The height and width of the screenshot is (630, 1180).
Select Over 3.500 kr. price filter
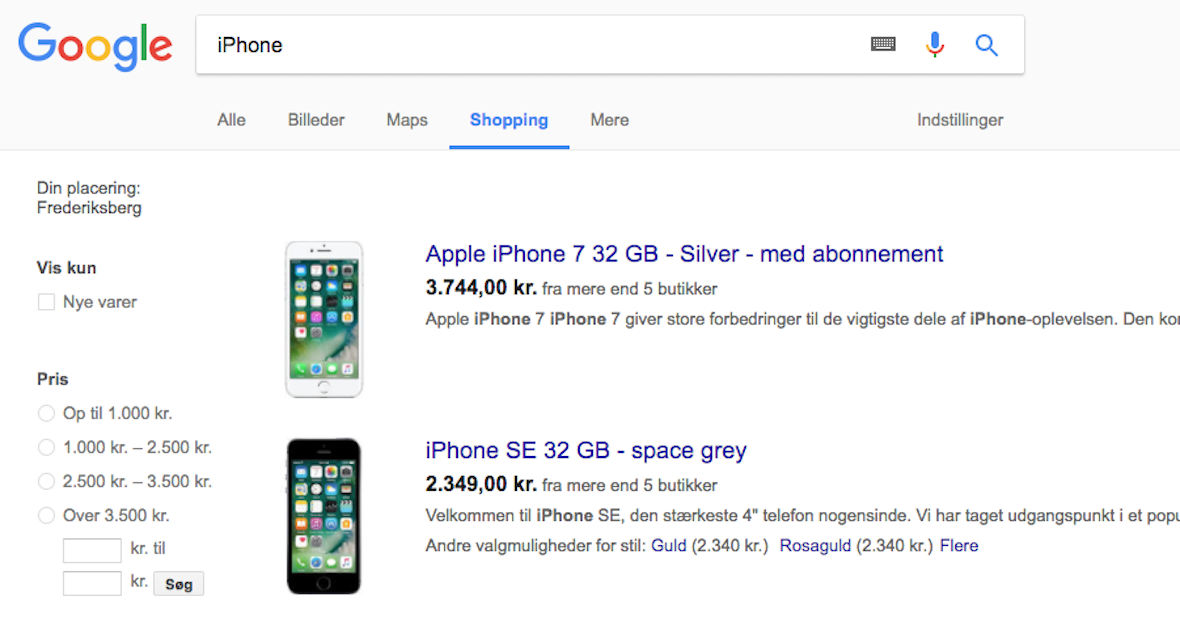(46, 516)
